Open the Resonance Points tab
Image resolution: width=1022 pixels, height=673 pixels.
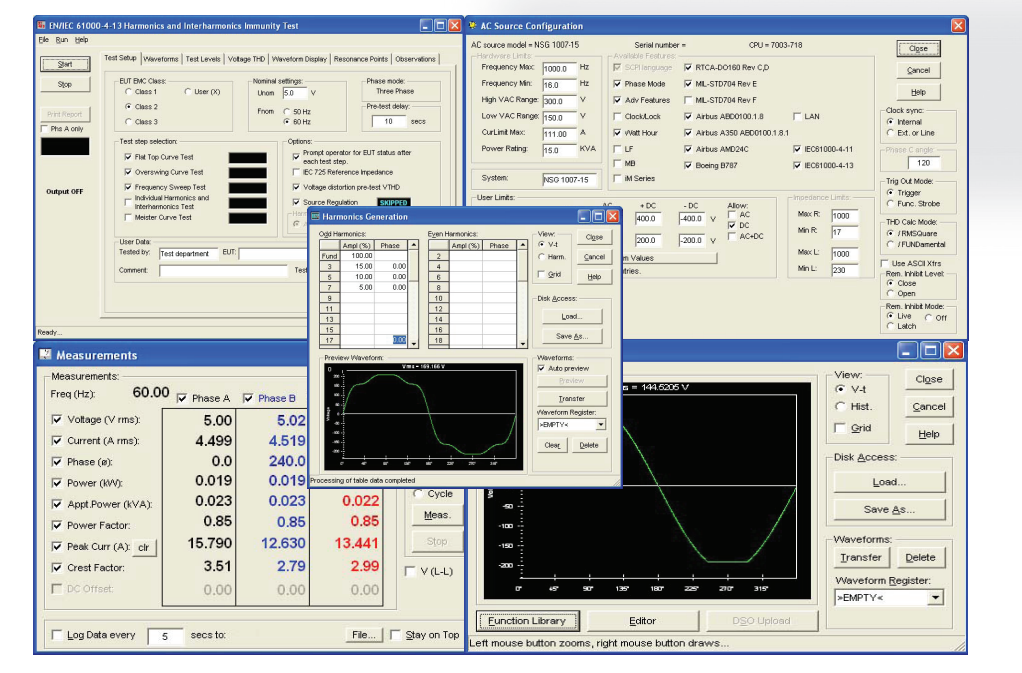[360, 59]
